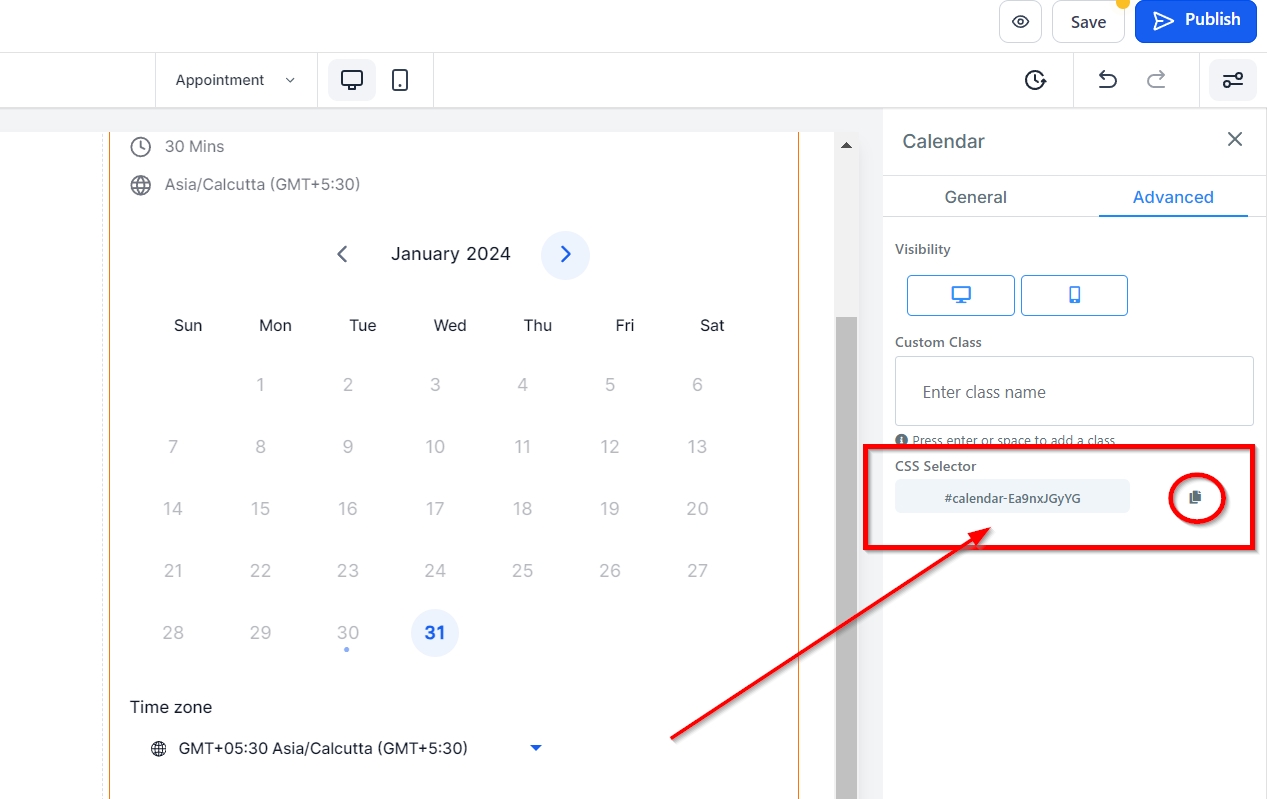Open the Appointment page dropdown

coord(235,80)
